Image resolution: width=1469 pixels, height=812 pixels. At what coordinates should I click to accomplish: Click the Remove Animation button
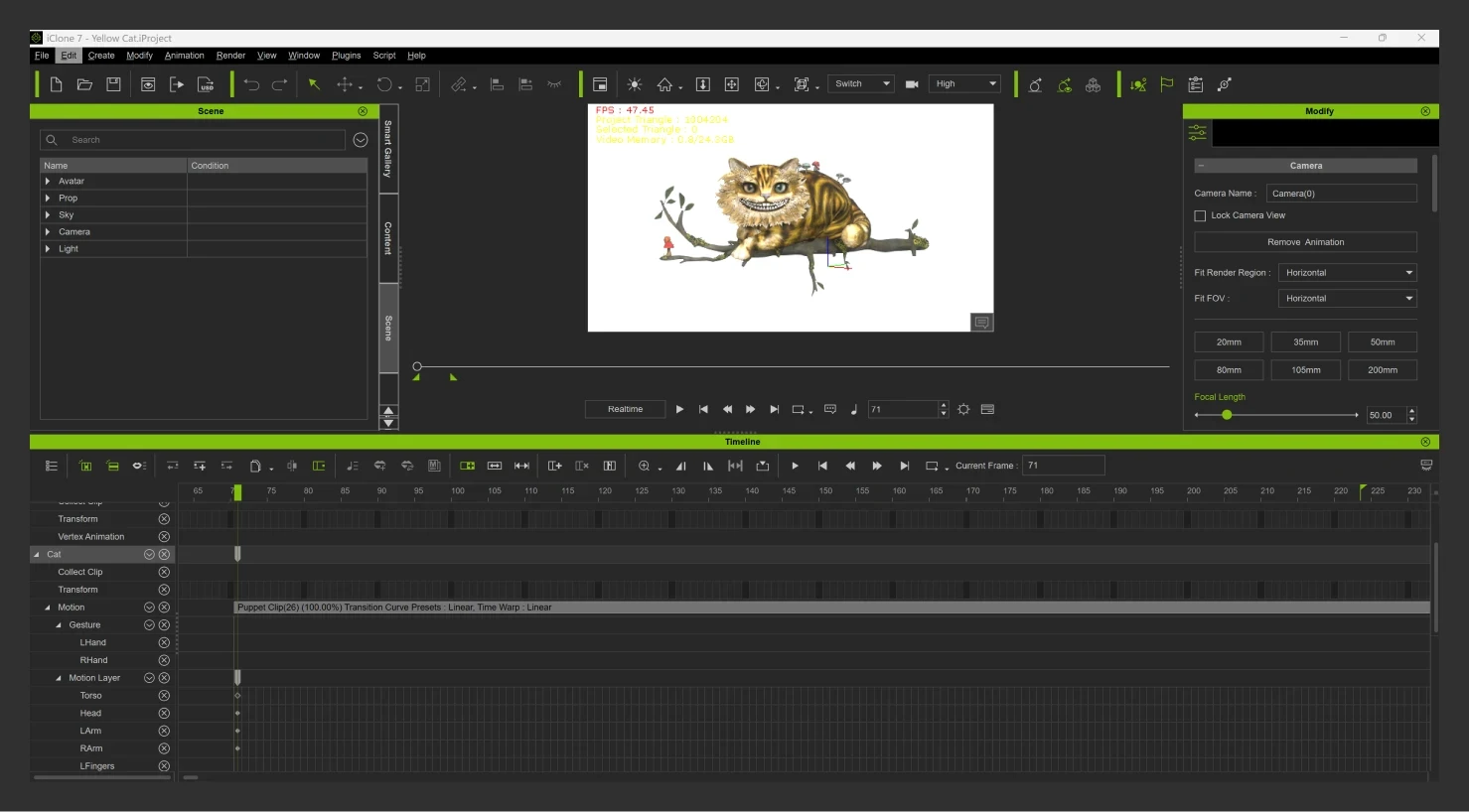[x=1305, y=242]
